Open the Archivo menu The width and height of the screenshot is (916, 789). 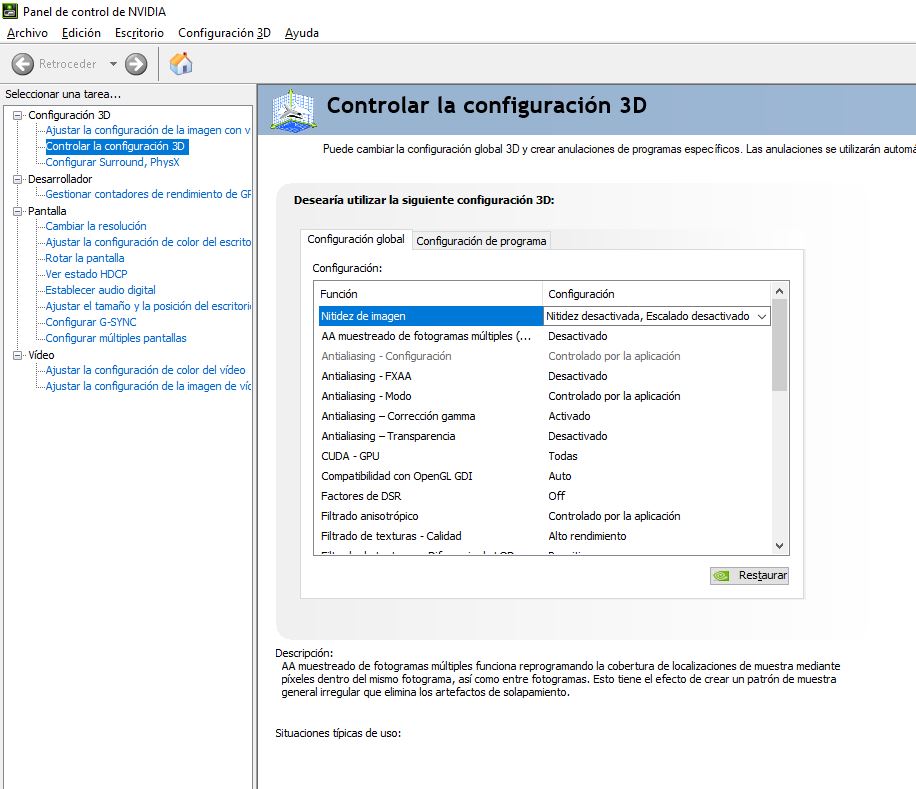click(x=27, y=33)
